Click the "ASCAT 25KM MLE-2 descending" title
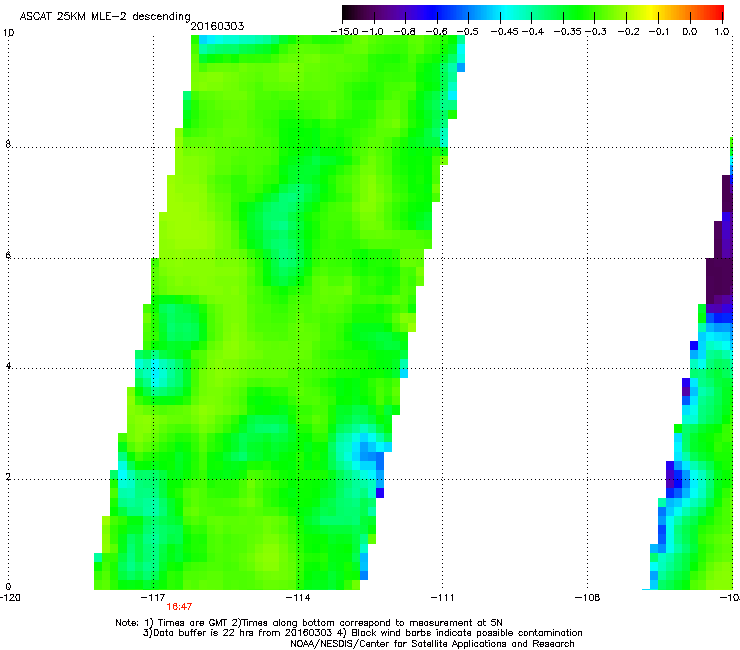 105,16
